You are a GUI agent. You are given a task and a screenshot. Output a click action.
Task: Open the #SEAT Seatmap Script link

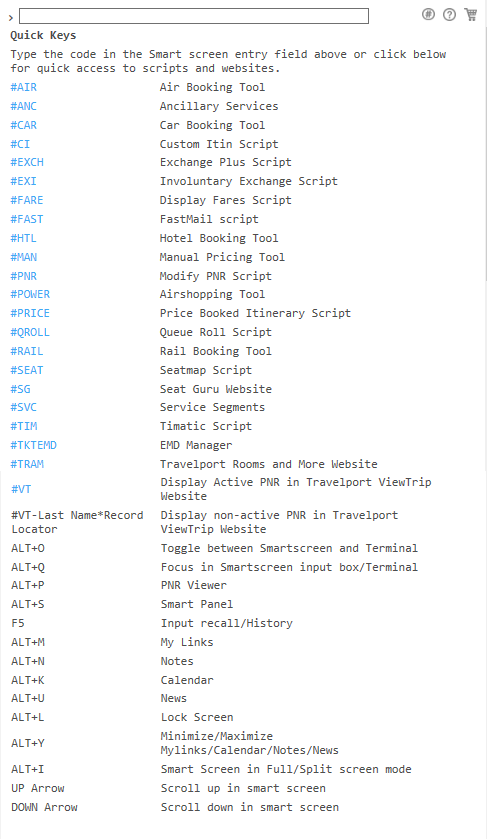click(x=27, y=370)
